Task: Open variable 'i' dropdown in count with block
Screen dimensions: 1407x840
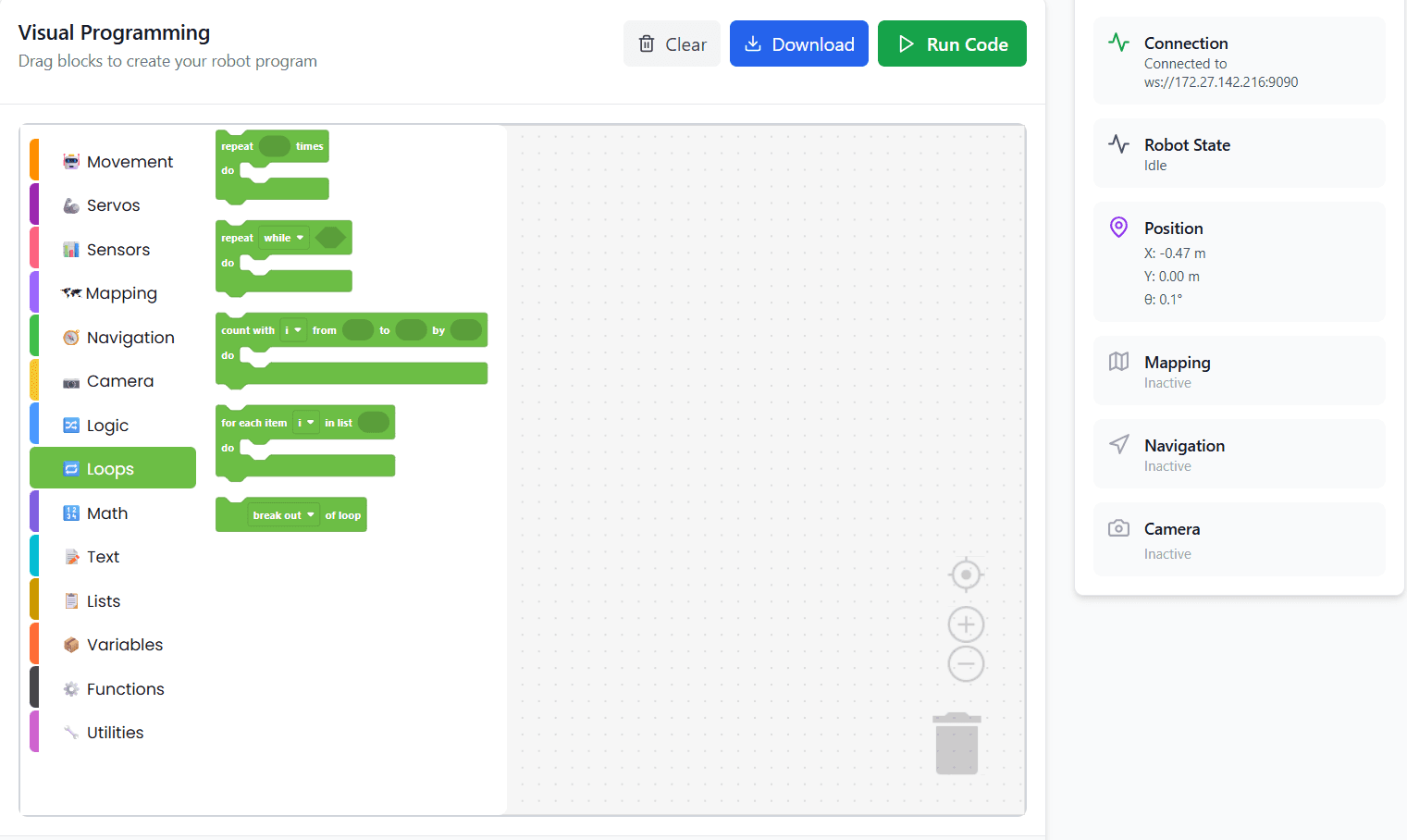Action: click(x=292, y=330)
